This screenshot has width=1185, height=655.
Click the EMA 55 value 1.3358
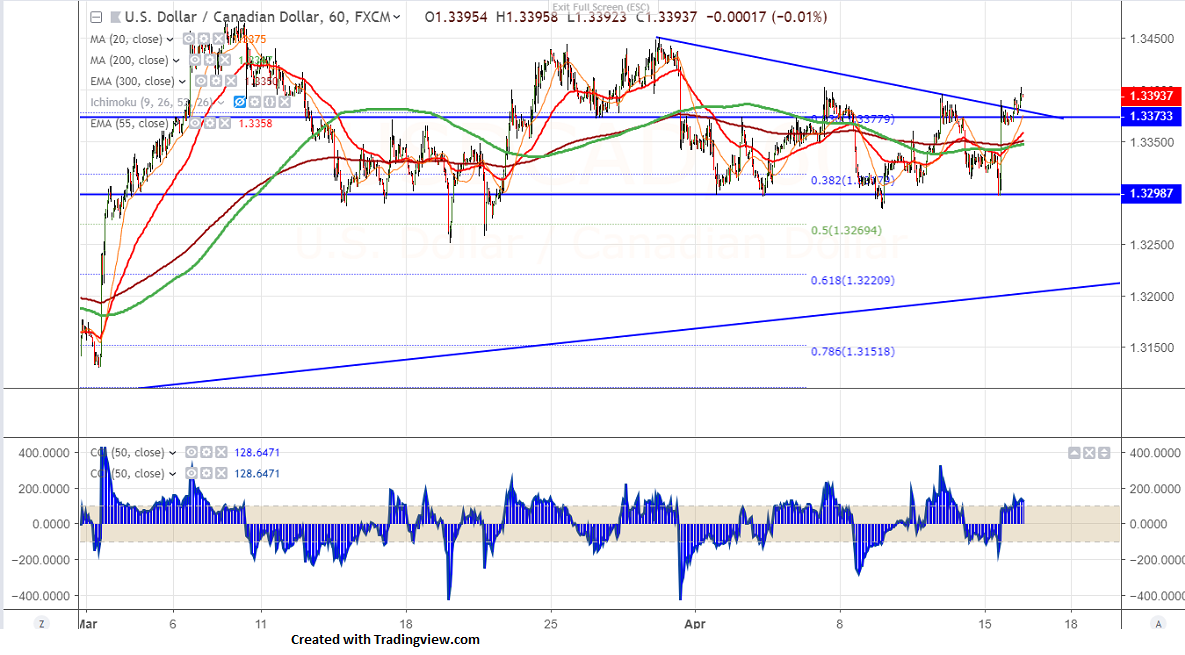[x=255, y=123]
